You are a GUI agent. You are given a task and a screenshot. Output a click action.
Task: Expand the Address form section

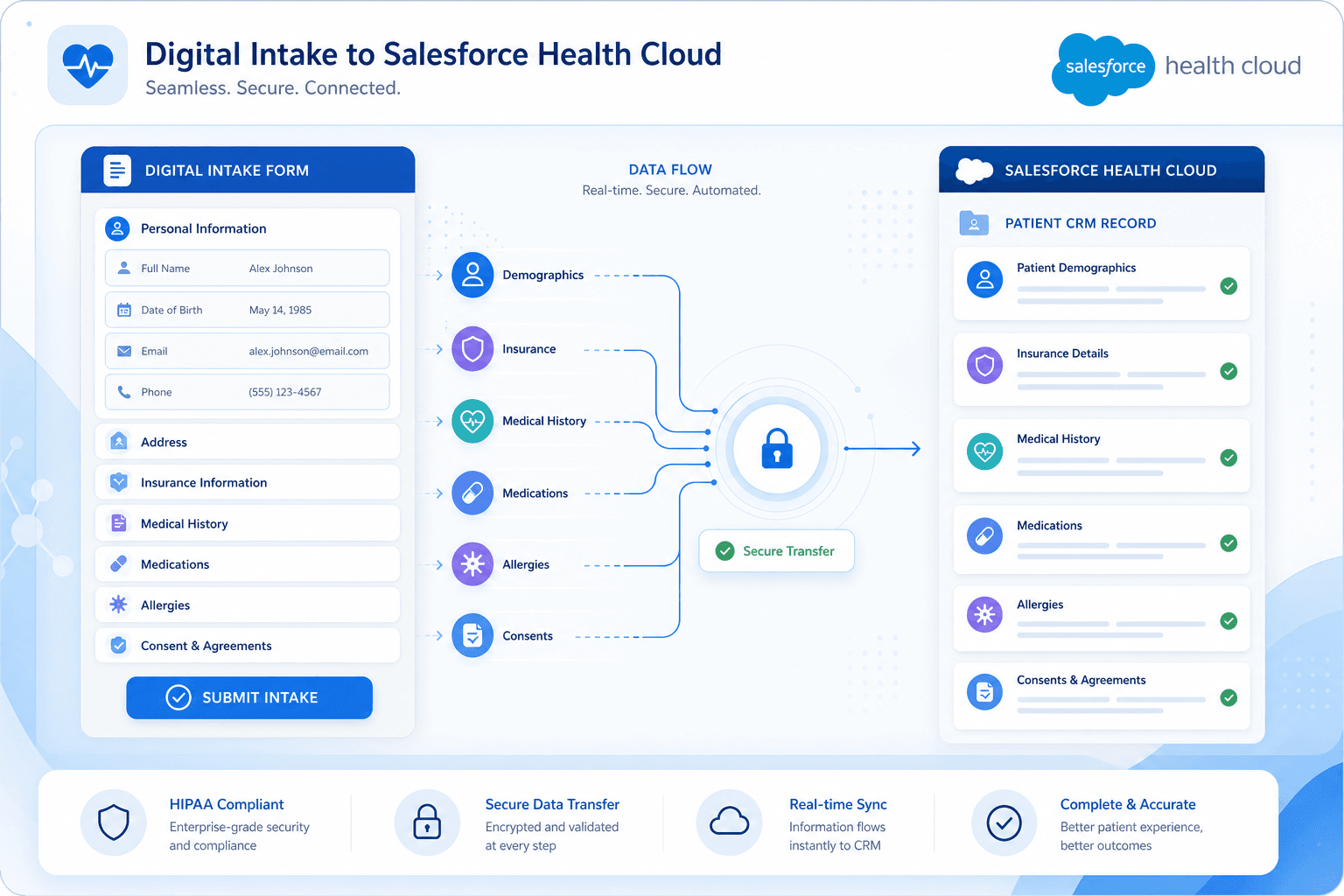[248, 442]
